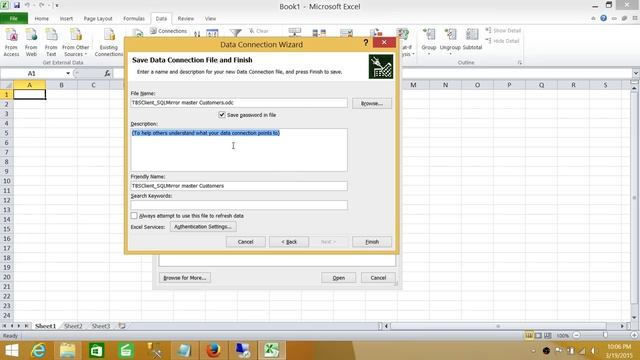The image size is (640, 360).
Task: Click the Page Layout view status icon
Action: point(538,336)
